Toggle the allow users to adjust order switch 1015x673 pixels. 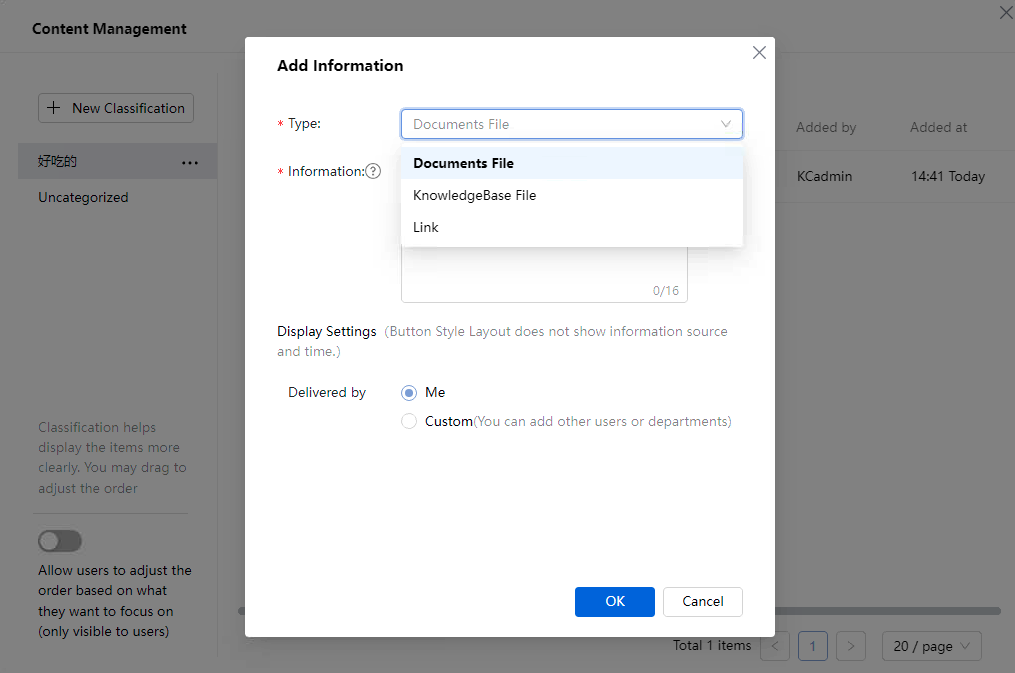click(x=60, y=541)
